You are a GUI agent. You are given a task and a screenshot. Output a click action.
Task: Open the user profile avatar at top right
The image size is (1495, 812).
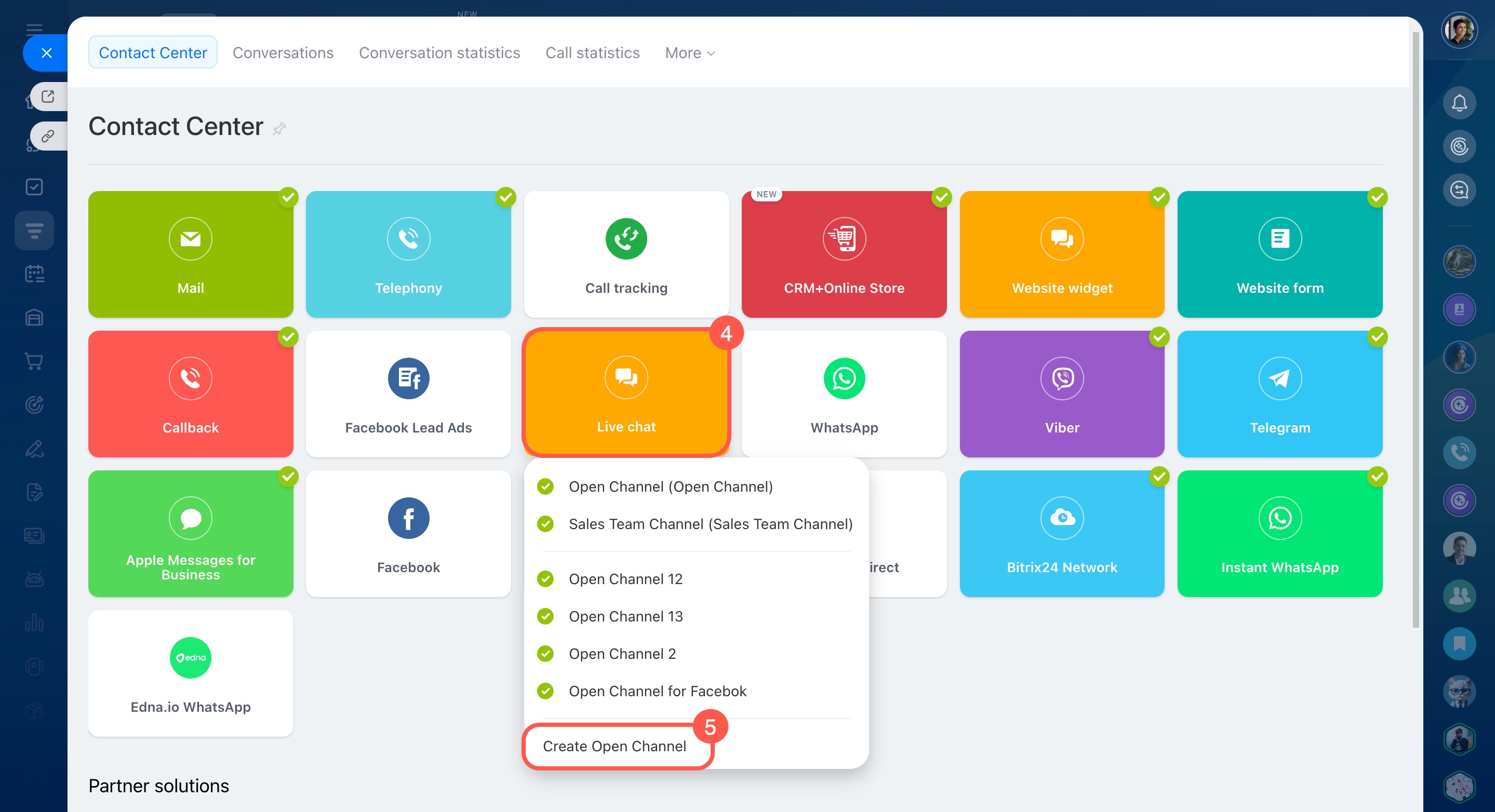point(1459,29)
